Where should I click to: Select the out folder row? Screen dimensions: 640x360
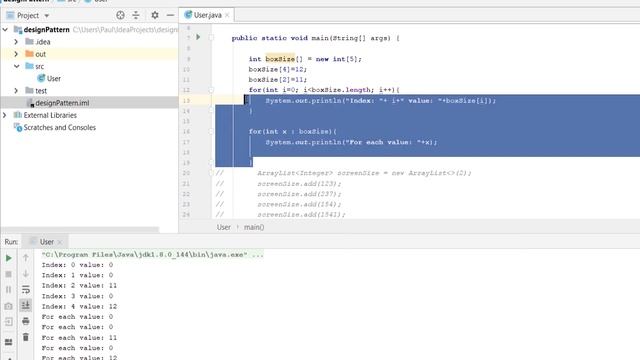(89, 54)
